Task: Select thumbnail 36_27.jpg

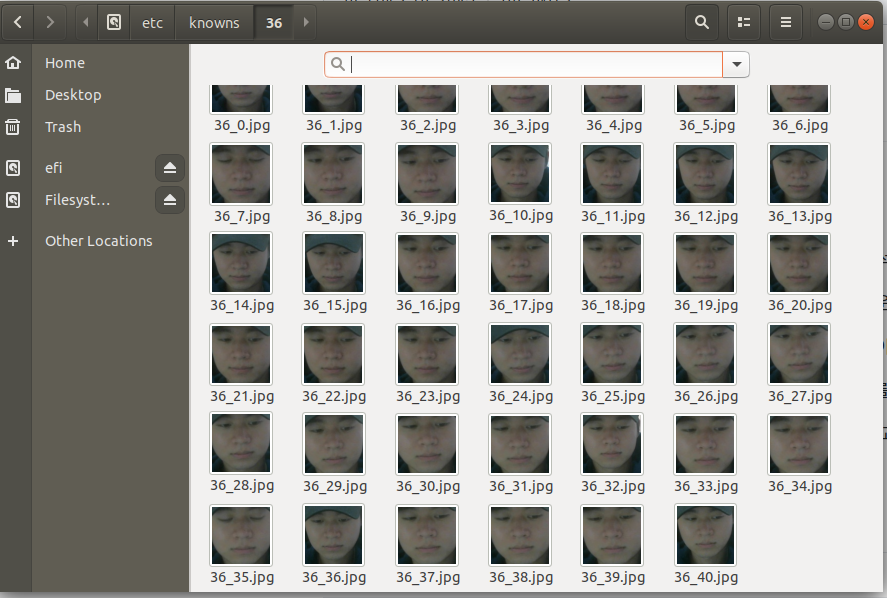Action: 799,354
